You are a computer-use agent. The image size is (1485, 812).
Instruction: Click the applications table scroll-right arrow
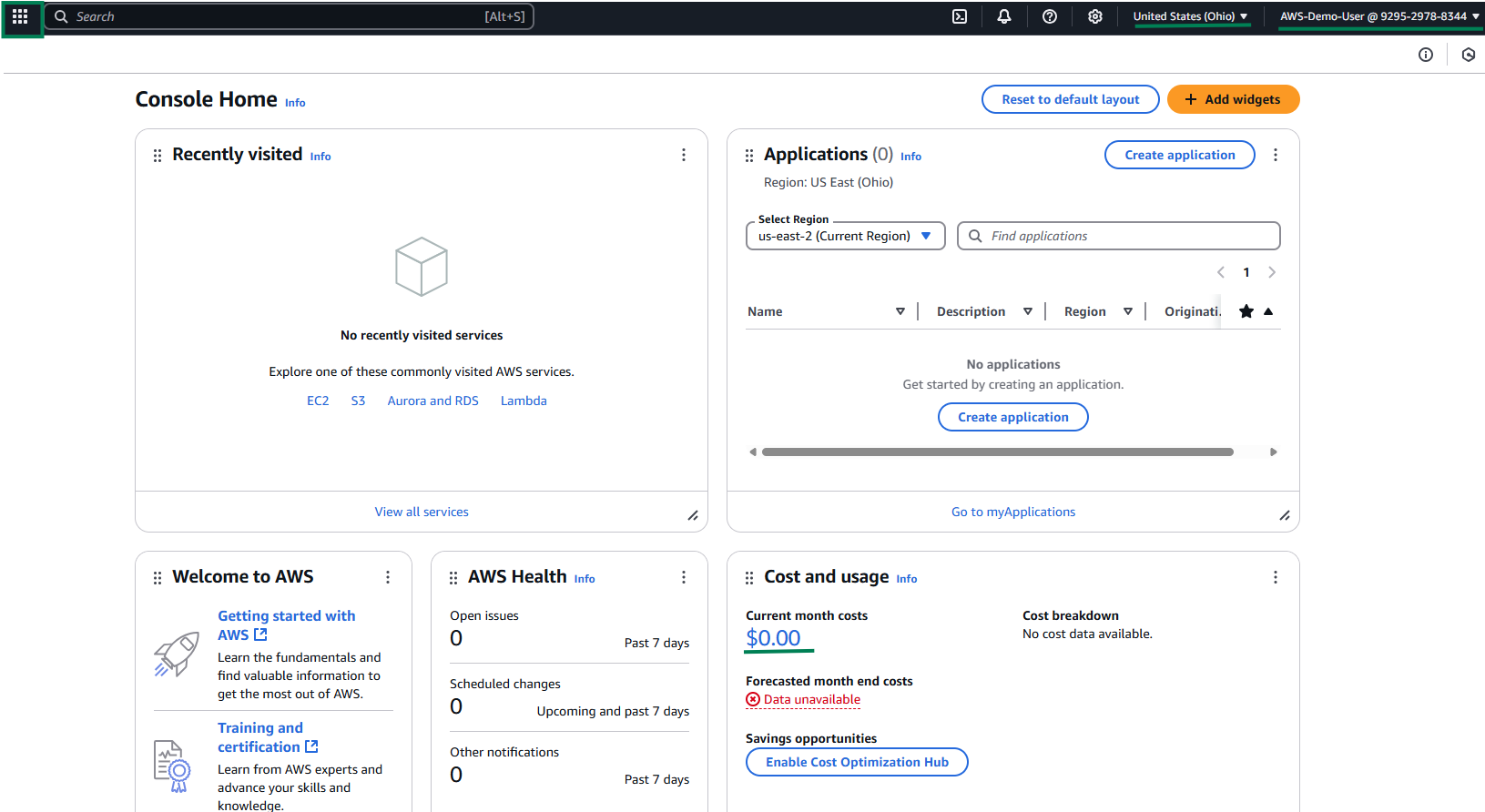click(1274, 452)
